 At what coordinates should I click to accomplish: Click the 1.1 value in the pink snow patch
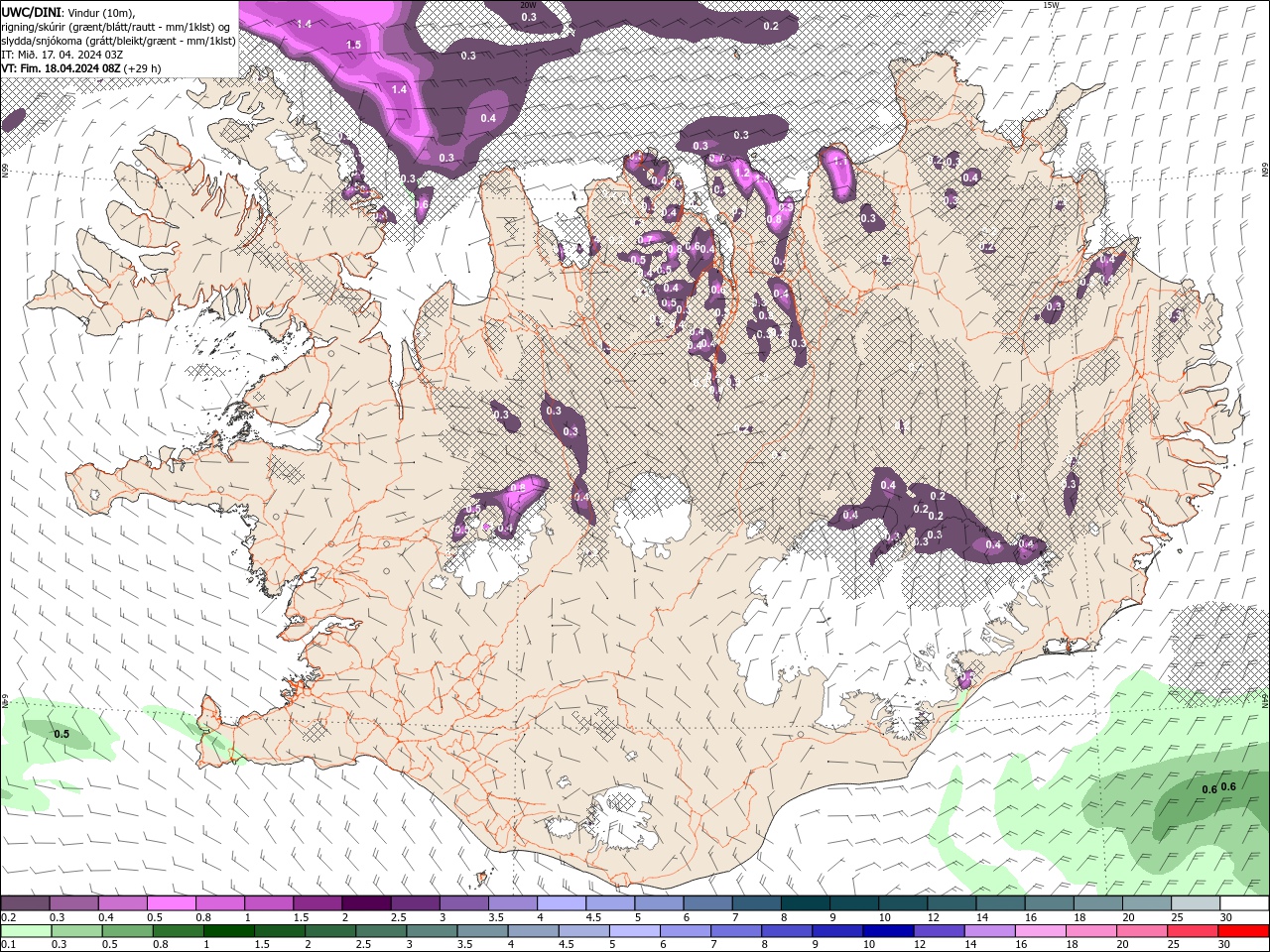click(839, 161)
